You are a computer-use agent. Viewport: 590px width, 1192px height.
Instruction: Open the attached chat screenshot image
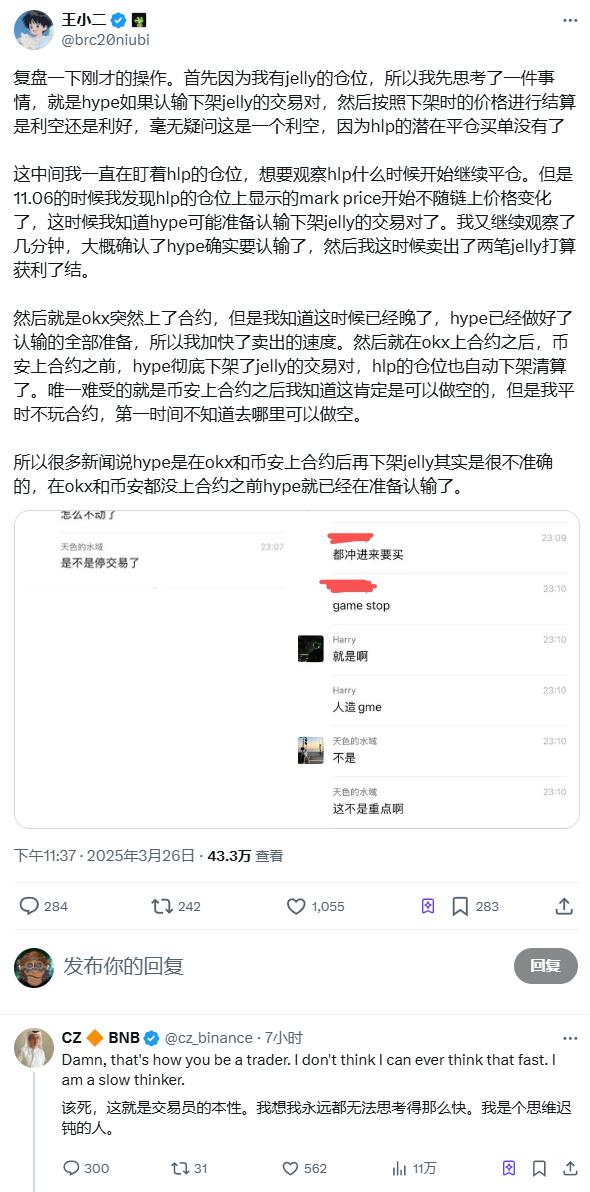click(297, 669)
